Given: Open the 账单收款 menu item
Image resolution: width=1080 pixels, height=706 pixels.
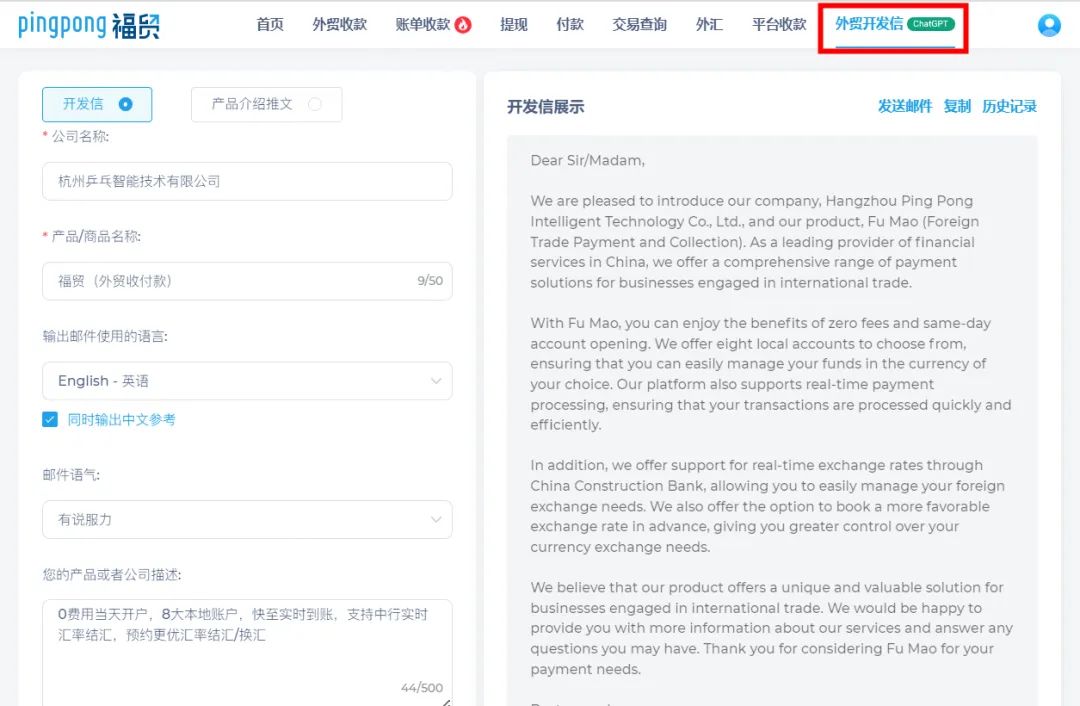Looking at the screenshot, I should (422, 25).
